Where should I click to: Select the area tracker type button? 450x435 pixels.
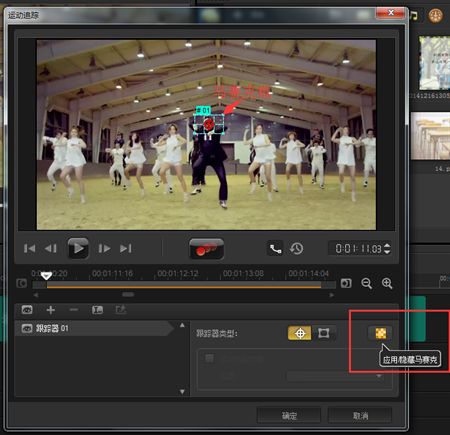point(323,333)
